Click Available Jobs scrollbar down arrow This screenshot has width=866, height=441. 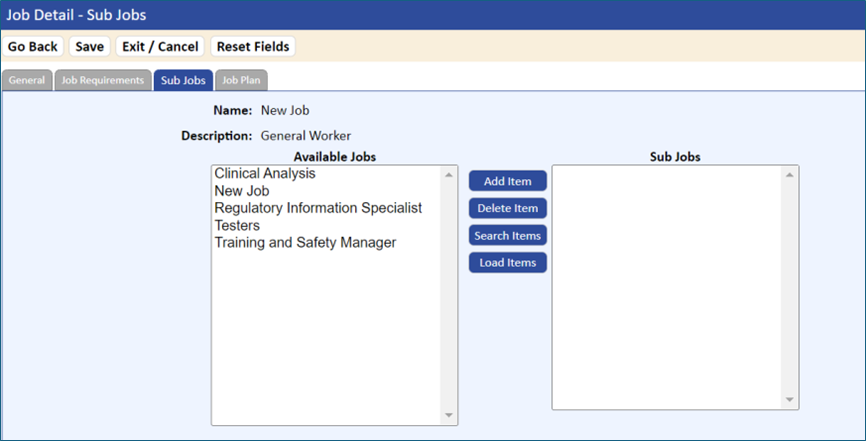pos(448,416)
